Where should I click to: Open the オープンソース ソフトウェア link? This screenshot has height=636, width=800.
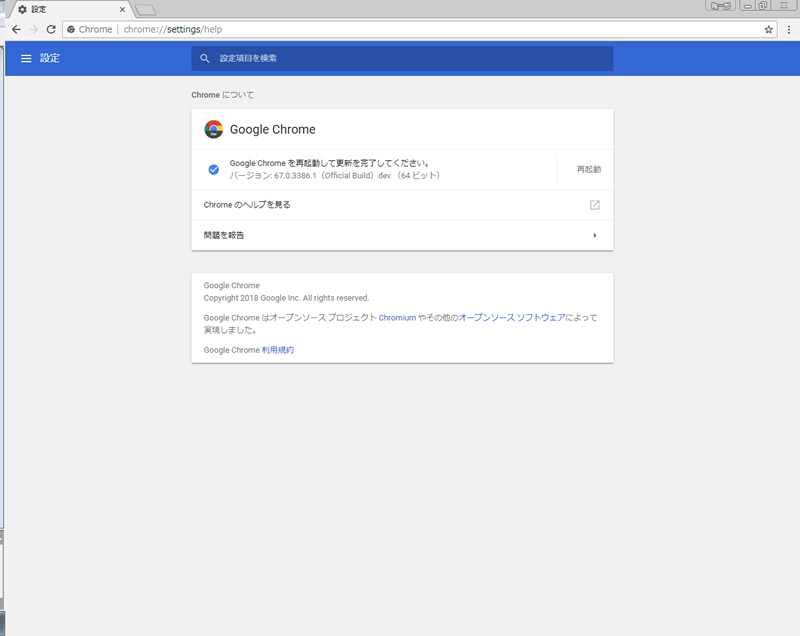[x=512, y=318]
